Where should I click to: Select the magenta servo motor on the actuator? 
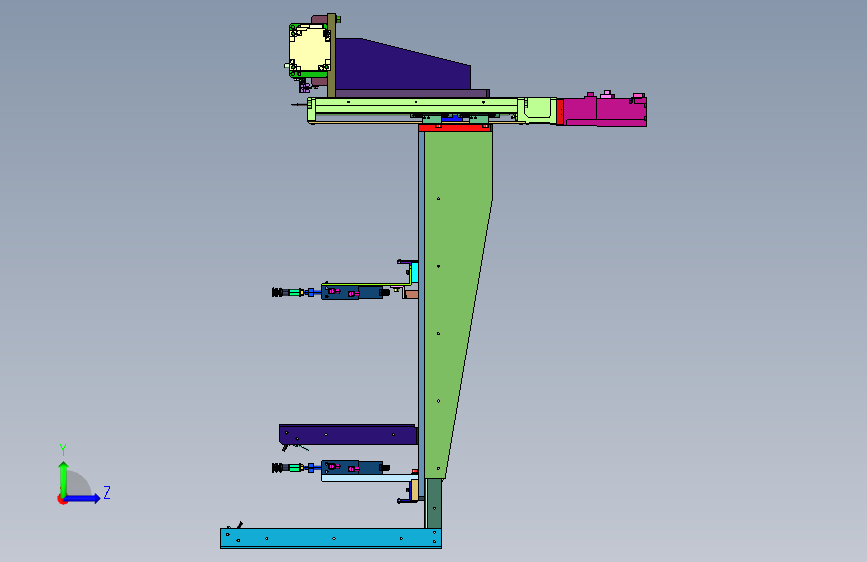point(605,112)
